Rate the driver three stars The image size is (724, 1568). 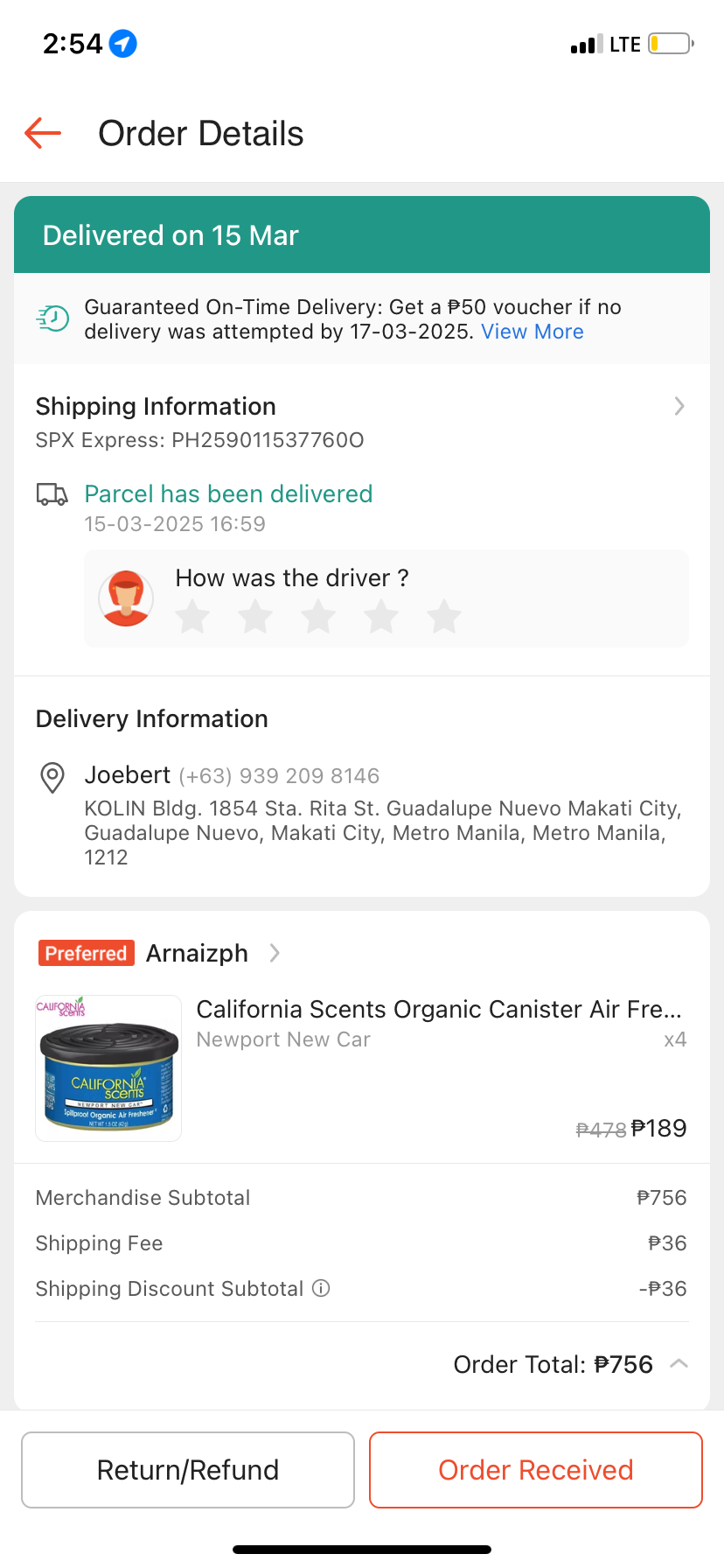click(318, 617)
